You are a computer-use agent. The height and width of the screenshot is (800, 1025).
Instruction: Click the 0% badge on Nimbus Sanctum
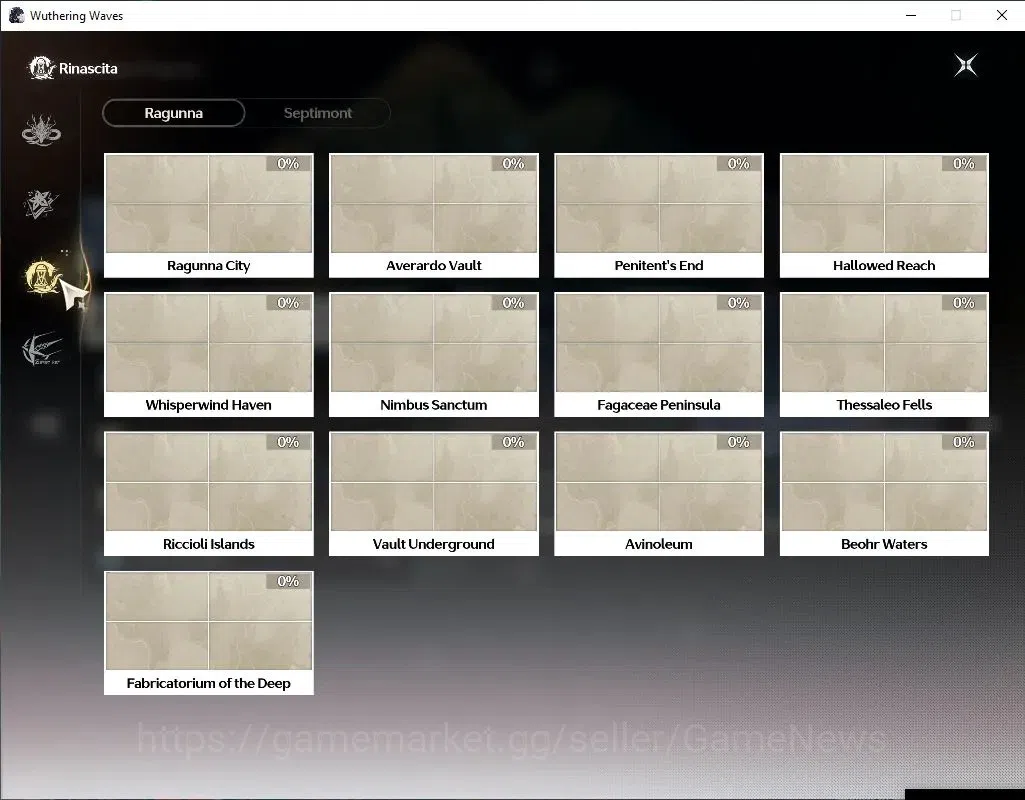(x=514, y=303)
